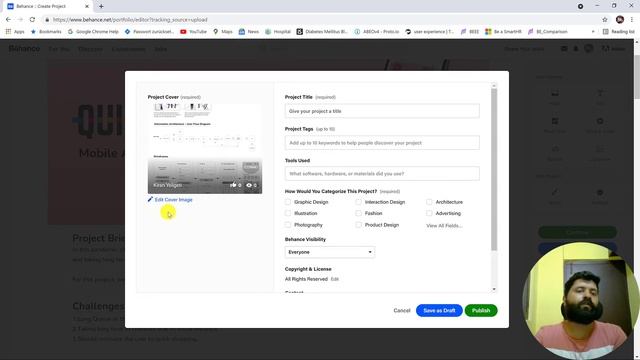The image size is (640, 360).
Task: Click the dialog's scrollbar down arrow
Action: coord(494,289)
